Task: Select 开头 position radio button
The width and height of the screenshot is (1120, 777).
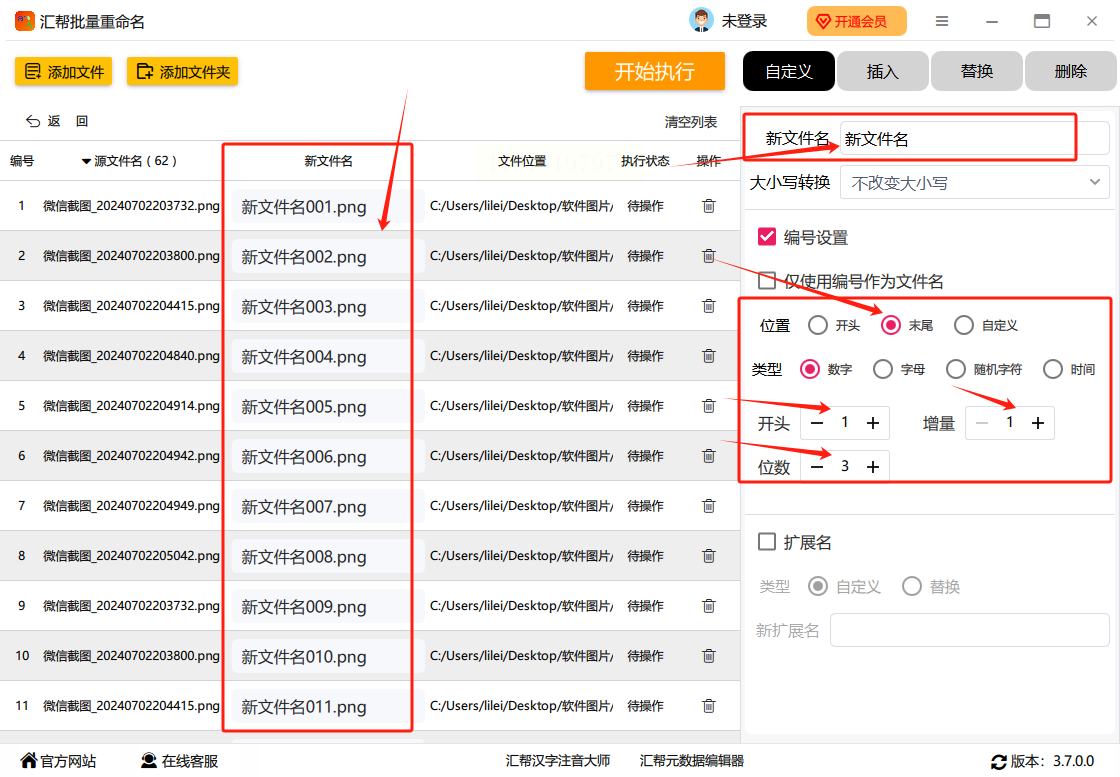Action: click(x=818, y=325)
